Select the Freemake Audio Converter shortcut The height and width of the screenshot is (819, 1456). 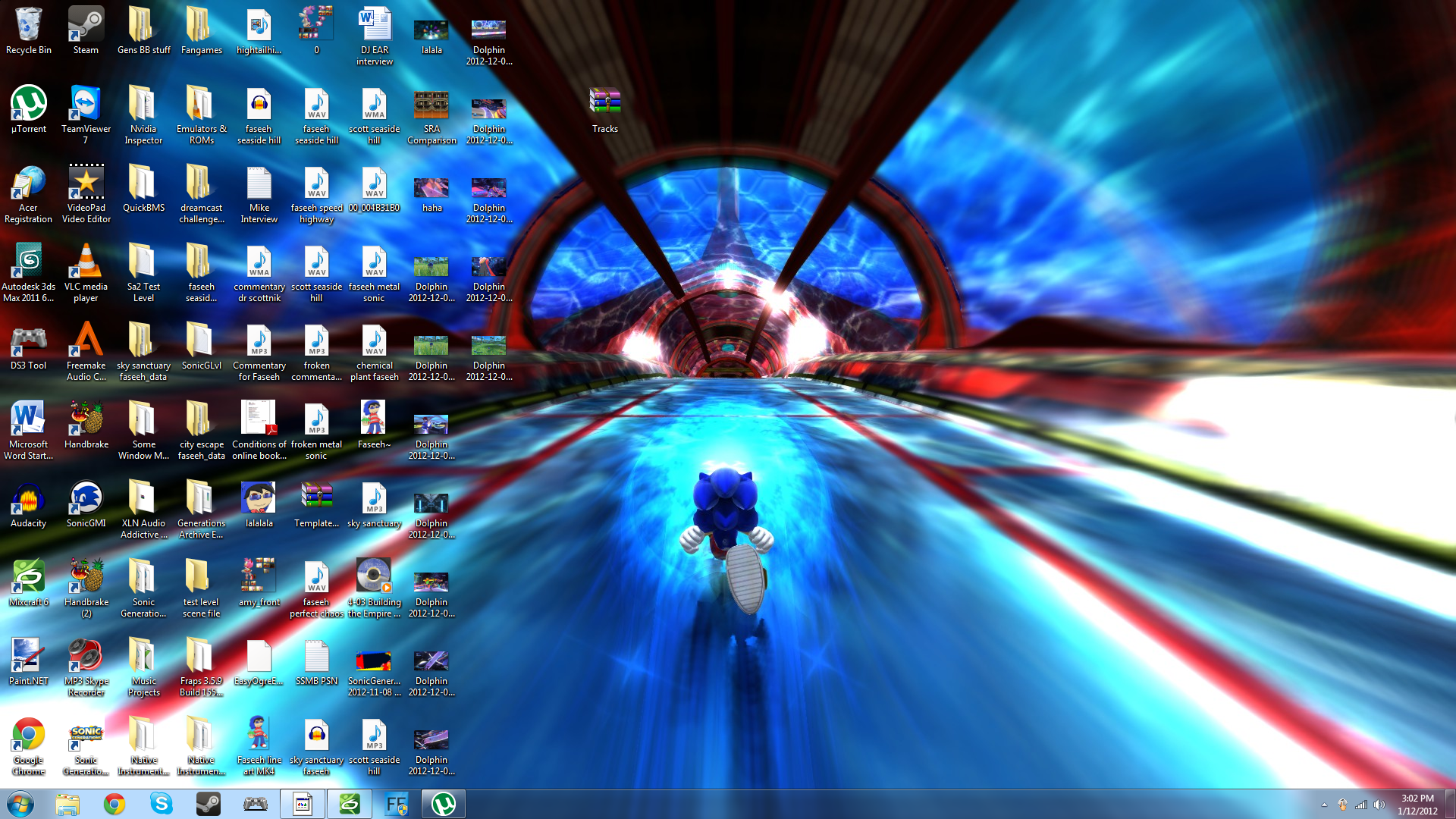[x=86, y=352]
